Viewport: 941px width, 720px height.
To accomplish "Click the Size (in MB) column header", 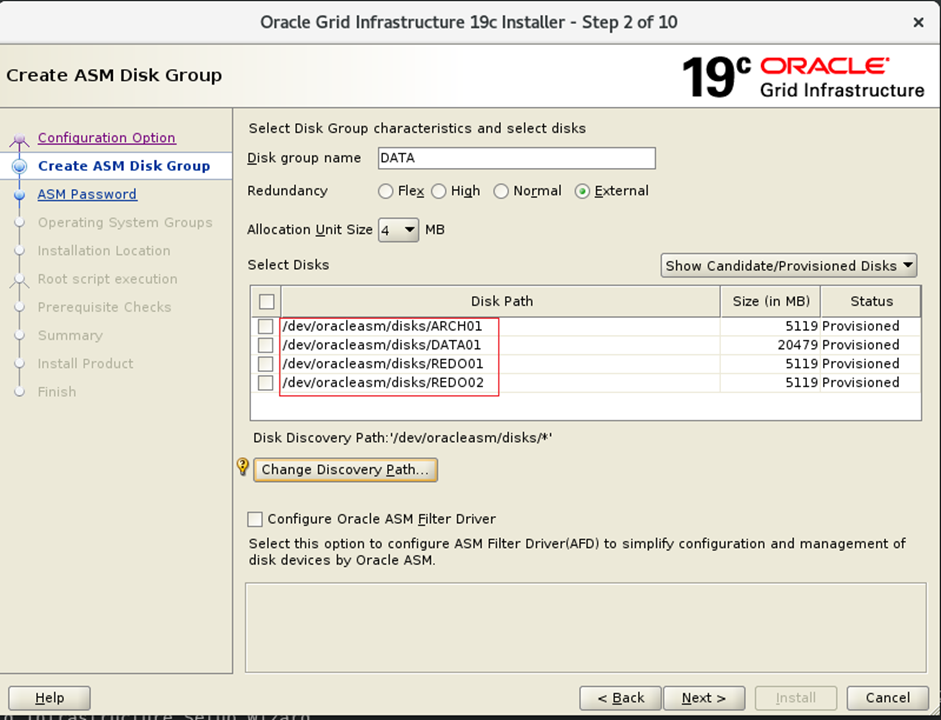I will click(x=771, y=301).
